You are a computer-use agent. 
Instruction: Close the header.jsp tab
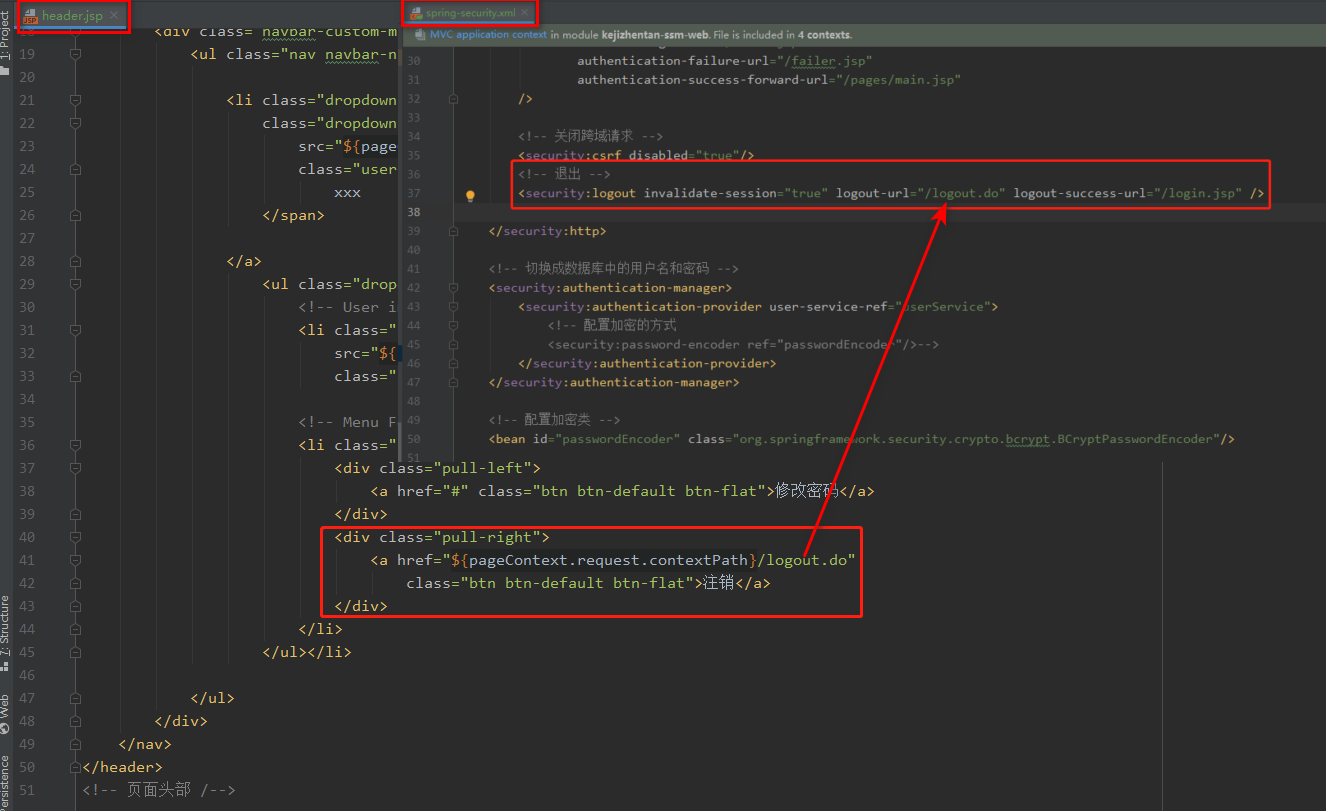(114, 16)
